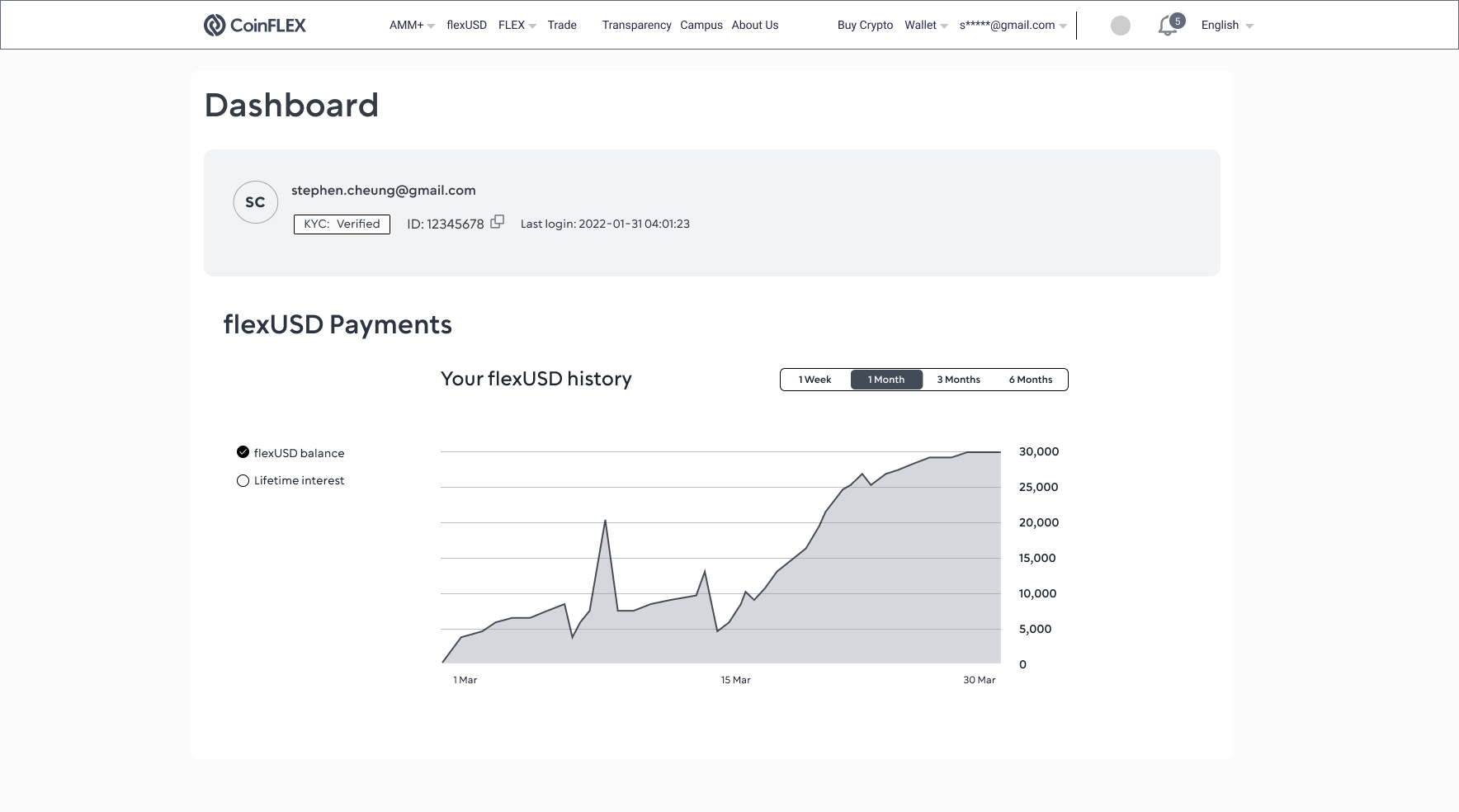Expand the FLEX dropdown menu
Viewport: 1459px width, 812px height.
click(517, 26)
